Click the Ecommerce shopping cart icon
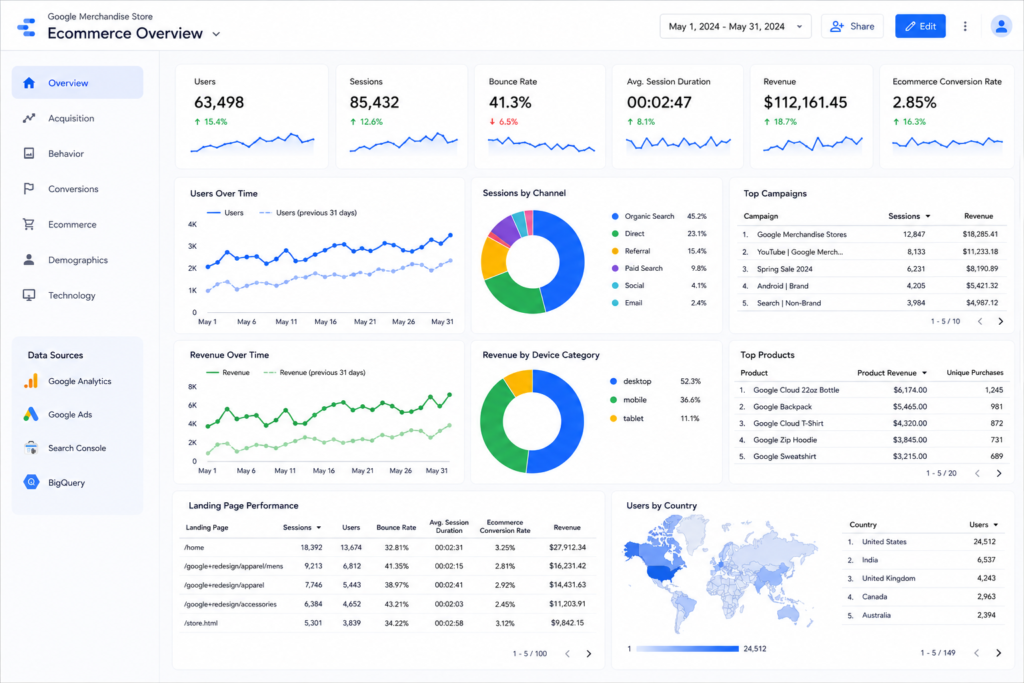Screen dimensions: 1024x683 tap(29, 224)
